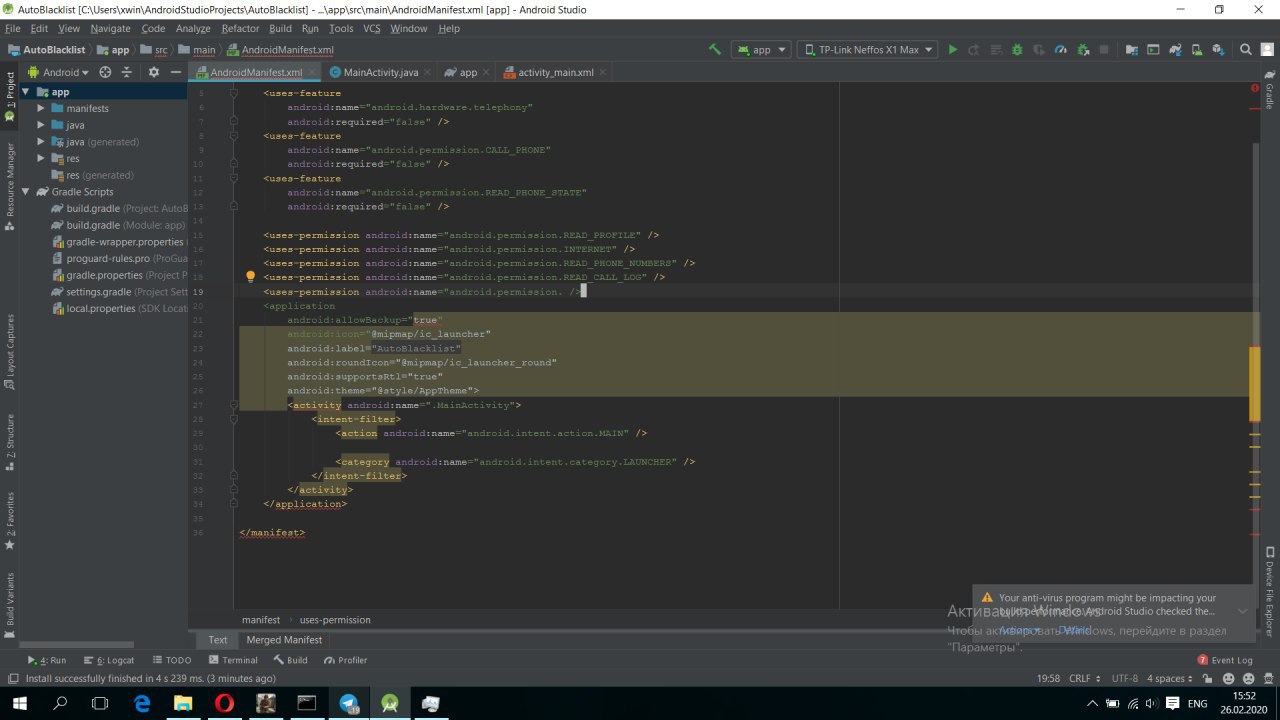This screenshot has height=720, width=1280.
Task: Open the TP-Link Neffos X1 Max device dropdown
Action: (x=867, y=49)
